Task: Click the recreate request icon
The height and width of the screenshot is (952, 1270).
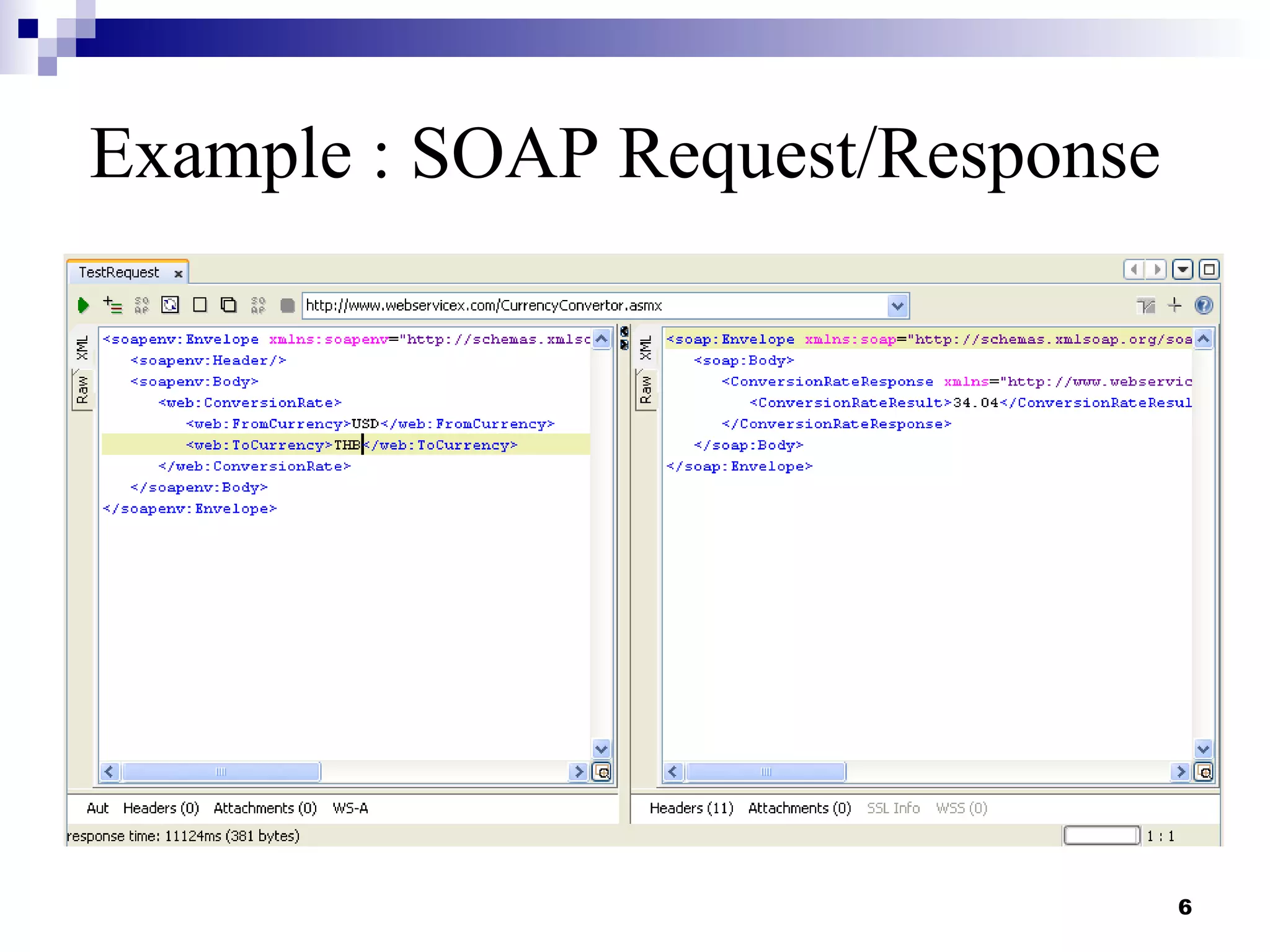Action: click(x=170, y=305)
